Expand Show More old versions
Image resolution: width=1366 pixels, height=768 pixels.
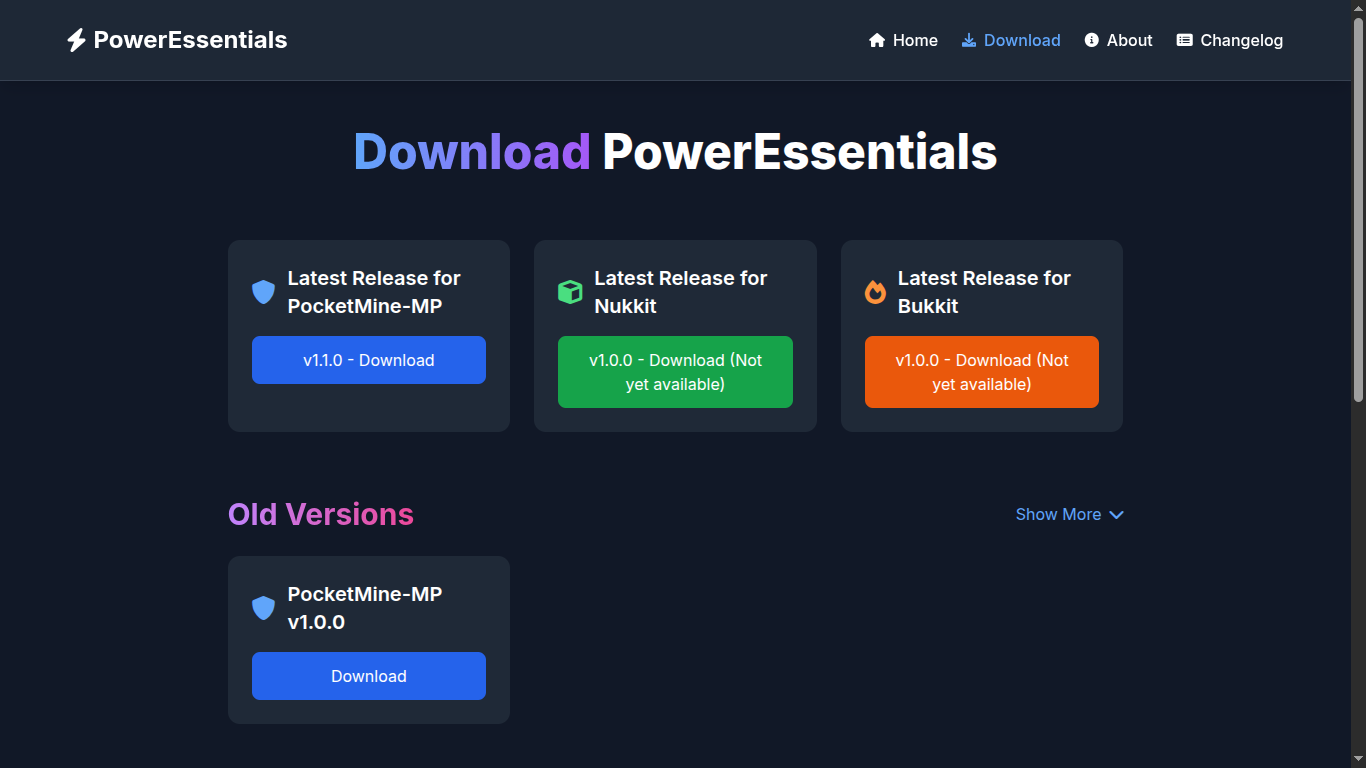coord(1070,514)
